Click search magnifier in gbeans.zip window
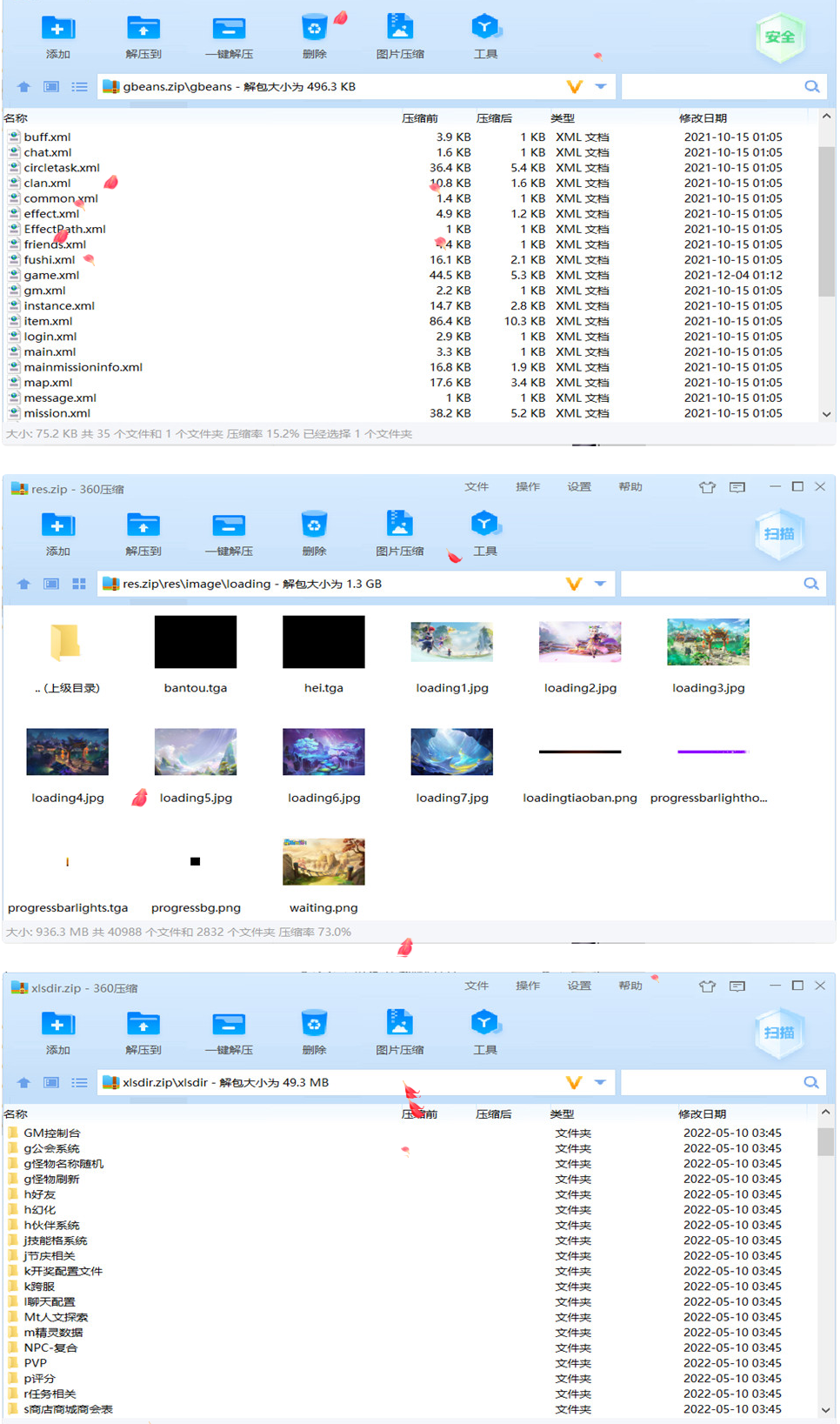This screenshot has height=1424, width=840. (x=811, y=86)
